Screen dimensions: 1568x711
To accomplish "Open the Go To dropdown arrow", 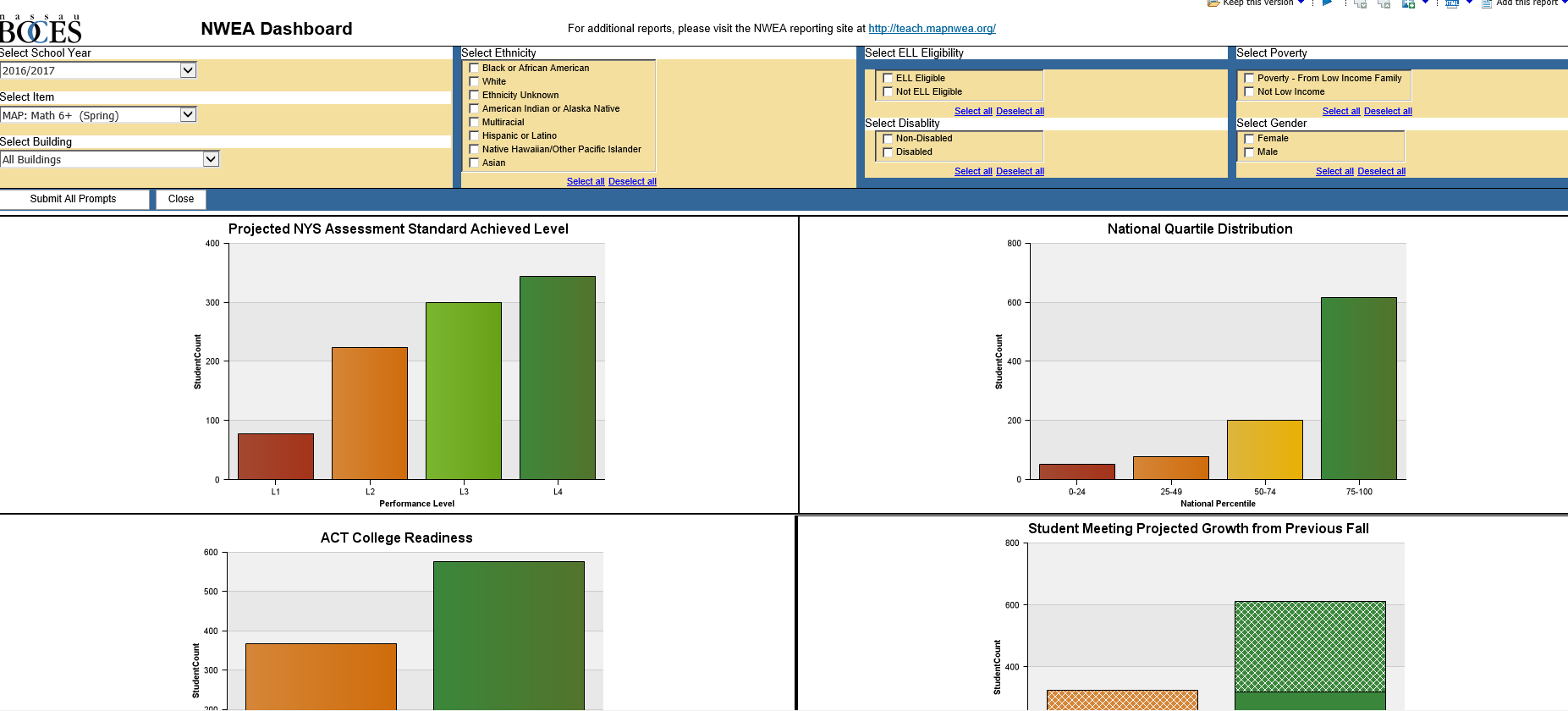I will click(x=1425, y=3).
